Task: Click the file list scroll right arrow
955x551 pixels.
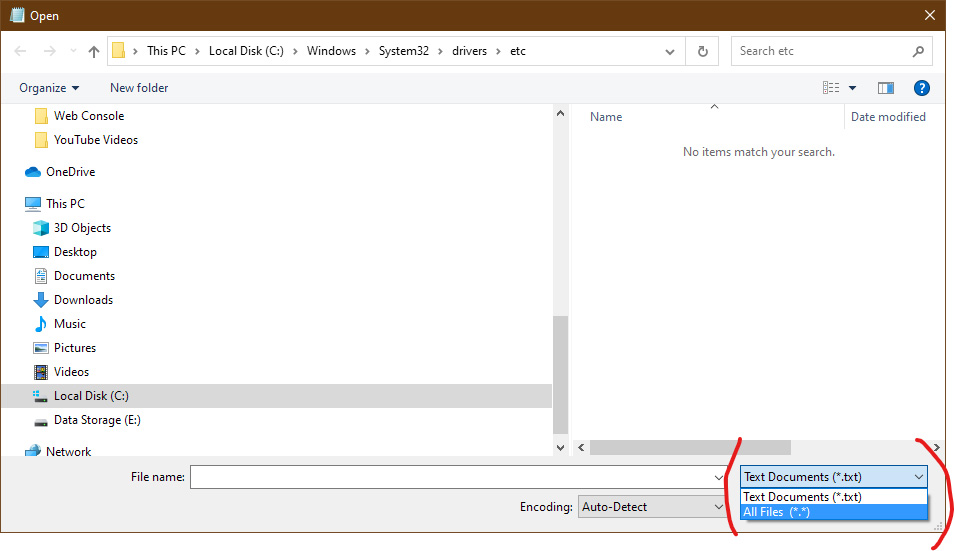Action: point(936,448)
